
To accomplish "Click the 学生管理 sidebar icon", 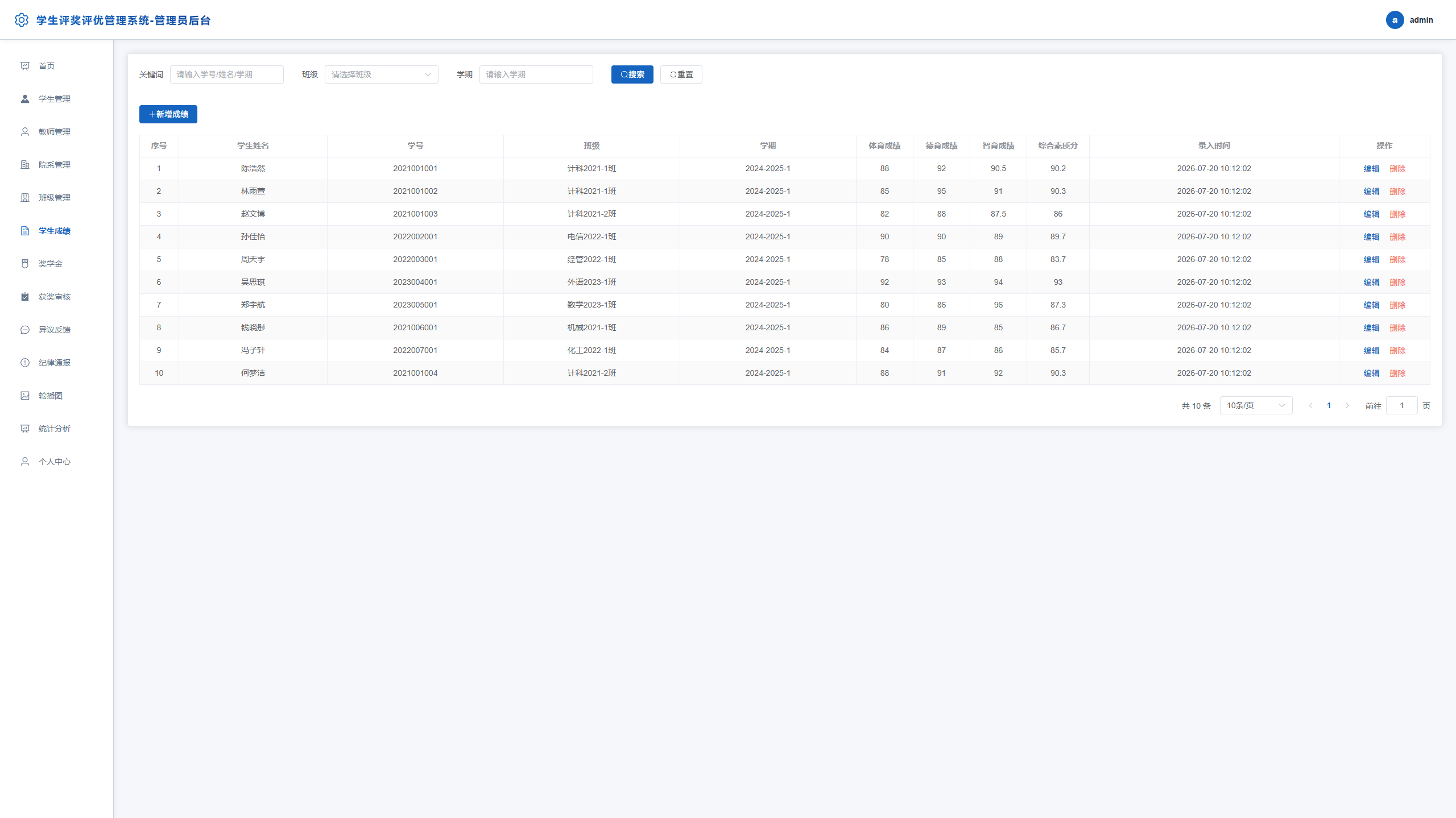I will pos(25,99).
